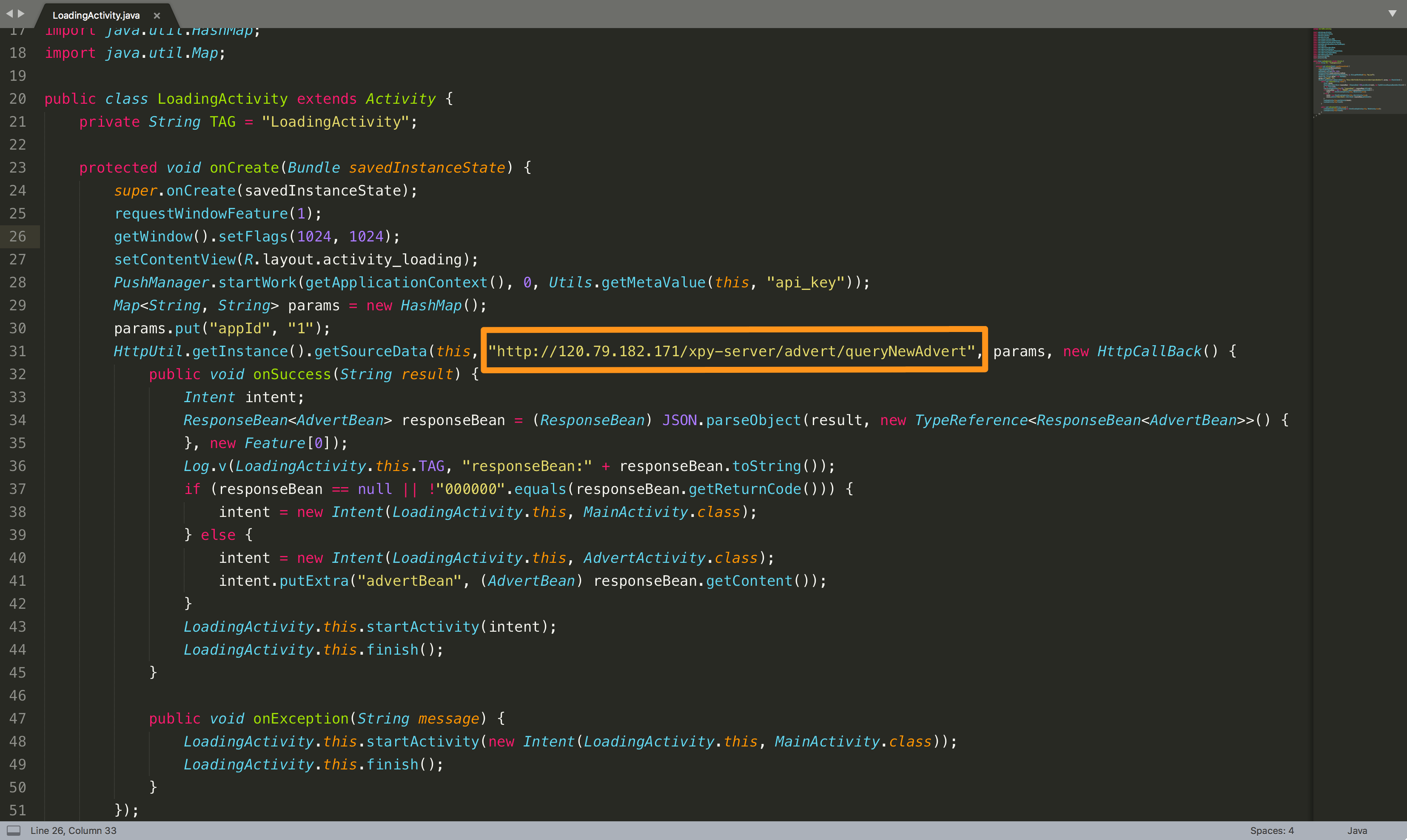Open the Spaces: 4 indentation menu
Screen dimensions: 1407x840
click(1272, 830)
